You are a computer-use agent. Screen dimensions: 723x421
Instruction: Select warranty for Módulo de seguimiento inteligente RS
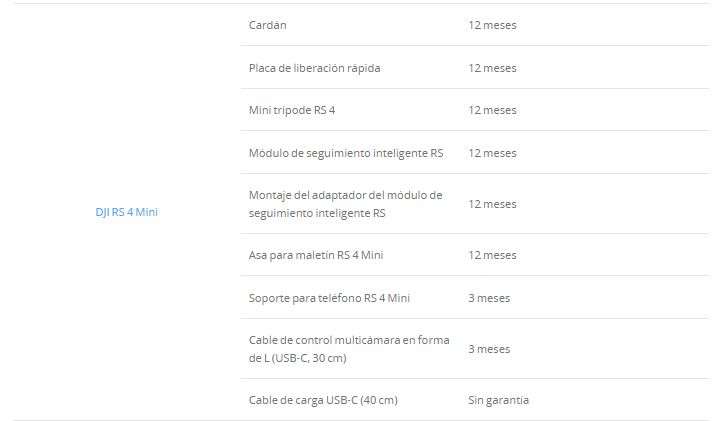492,153
